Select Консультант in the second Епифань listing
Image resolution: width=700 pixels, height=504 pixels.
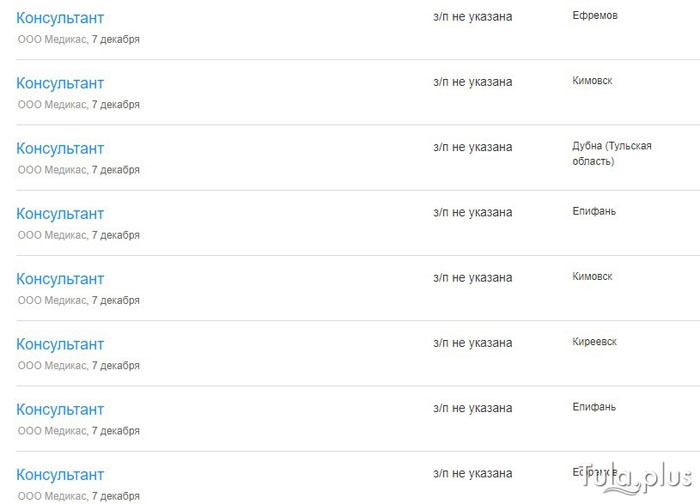[60, 410]
